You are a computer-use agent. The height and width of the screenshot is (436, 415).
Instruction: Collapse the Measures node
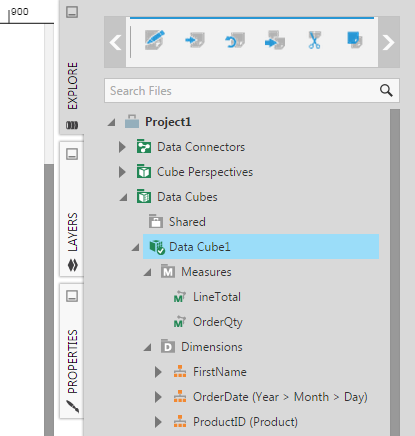tap(147, 272)
